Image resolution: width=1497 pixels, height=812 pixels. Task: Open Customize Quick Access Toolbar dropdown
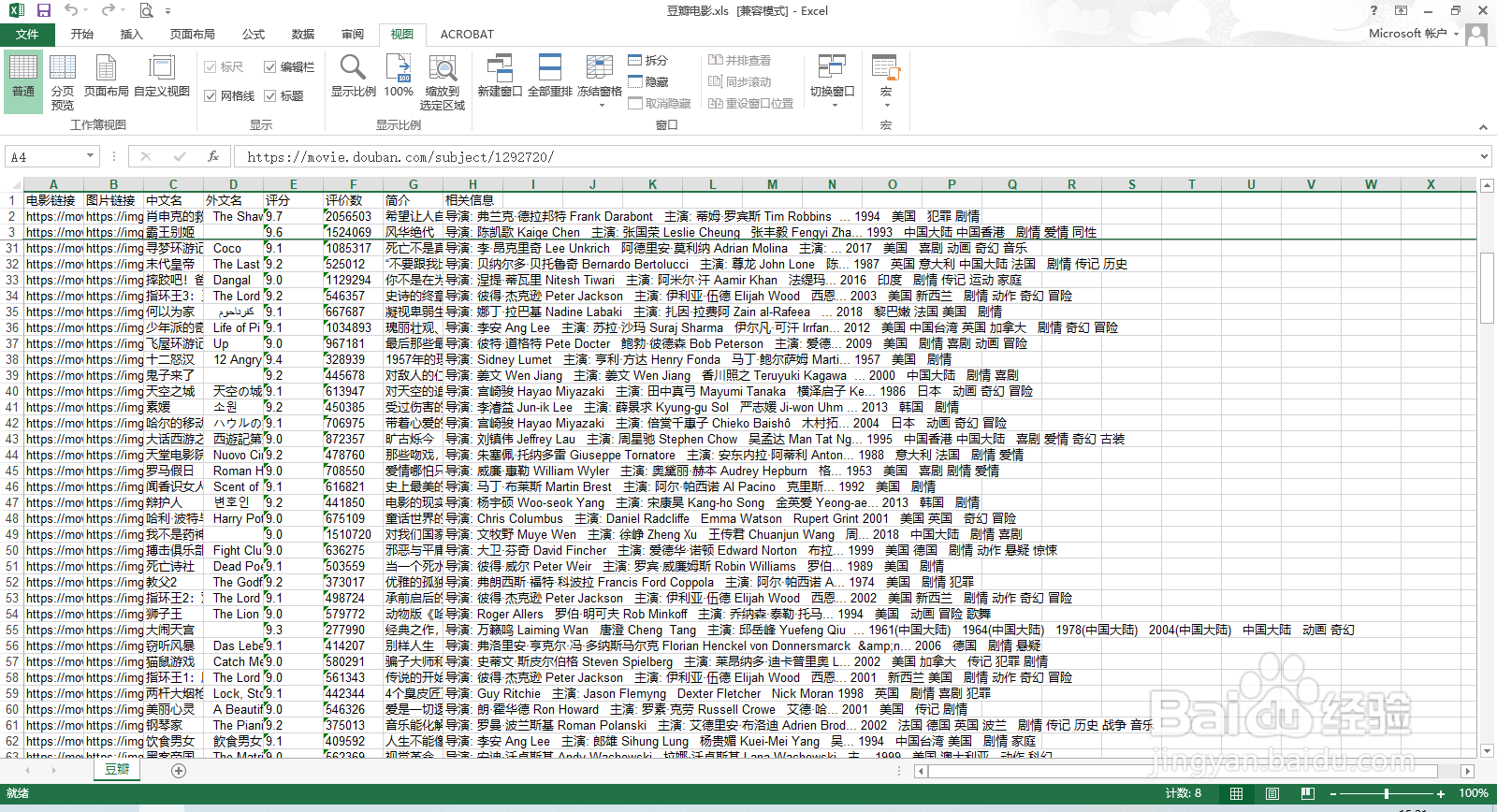pyautogui.click(x=168, y=11)
